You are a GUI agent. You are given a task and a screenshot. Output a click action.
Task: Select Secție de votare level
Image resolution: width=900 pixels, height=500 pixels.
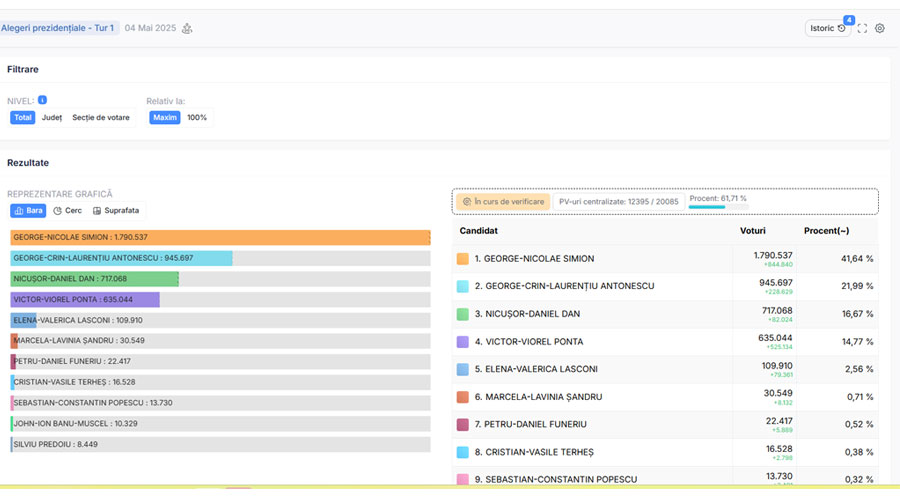[101, 117]
